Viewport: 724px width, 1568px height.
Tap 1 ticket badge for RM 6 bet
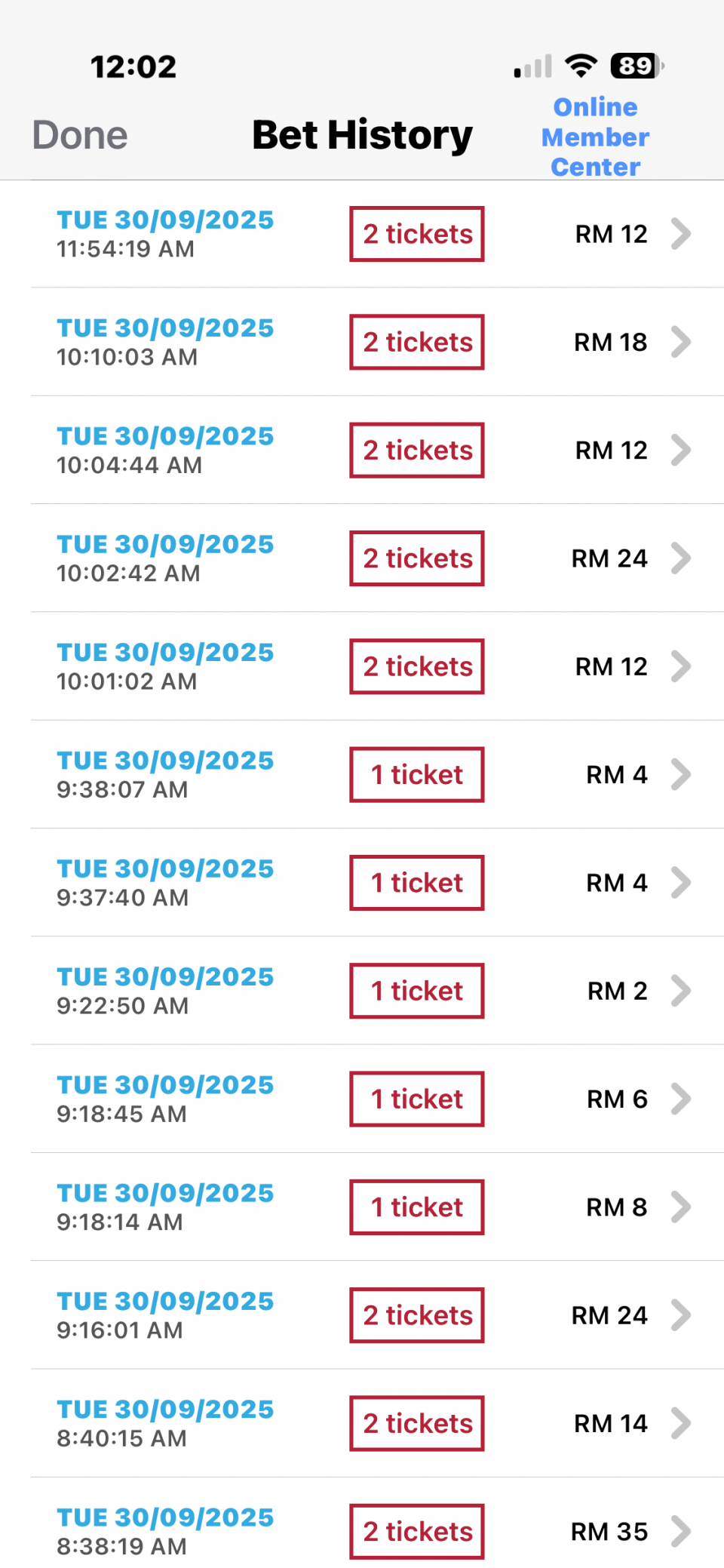coord(417,1099)
